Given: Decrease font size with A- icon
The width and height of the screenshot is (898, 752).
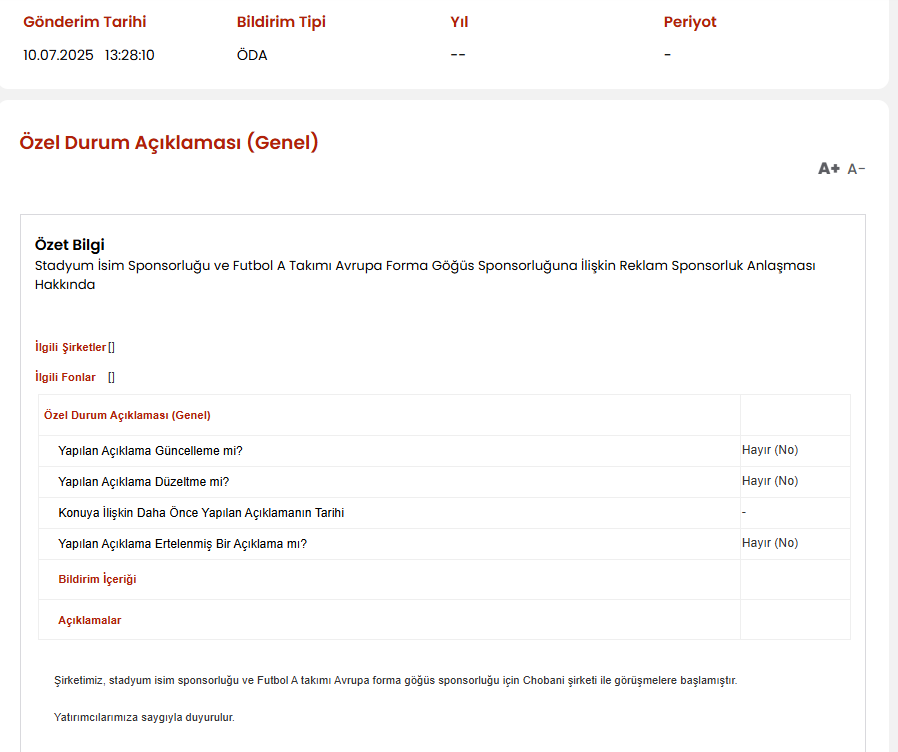Looking at the screenshot, I should pos(856,169).
